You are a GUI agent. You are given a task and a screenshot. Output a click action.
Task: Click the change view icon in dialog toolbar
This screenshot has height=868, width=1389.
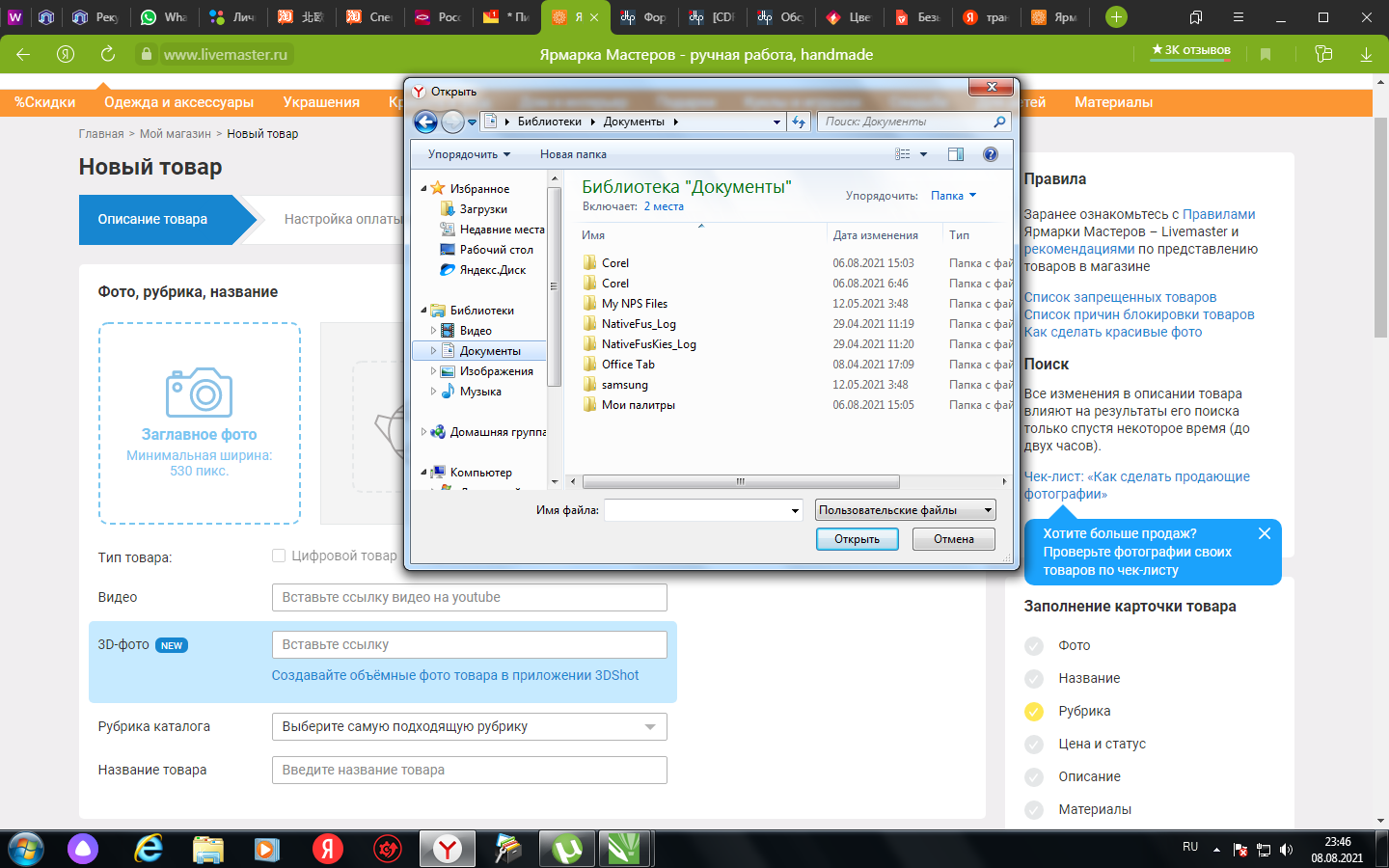click(903, 154)
